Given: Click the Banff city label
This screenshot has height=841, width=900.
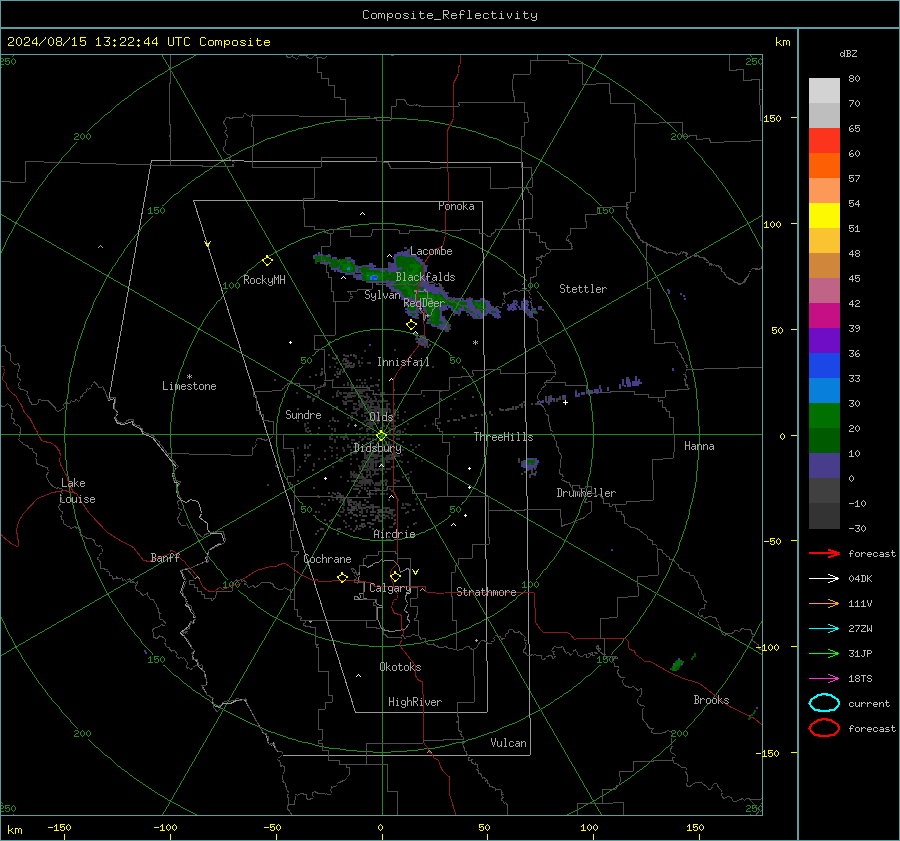Looking at the screenshot, I should [165, 557].
